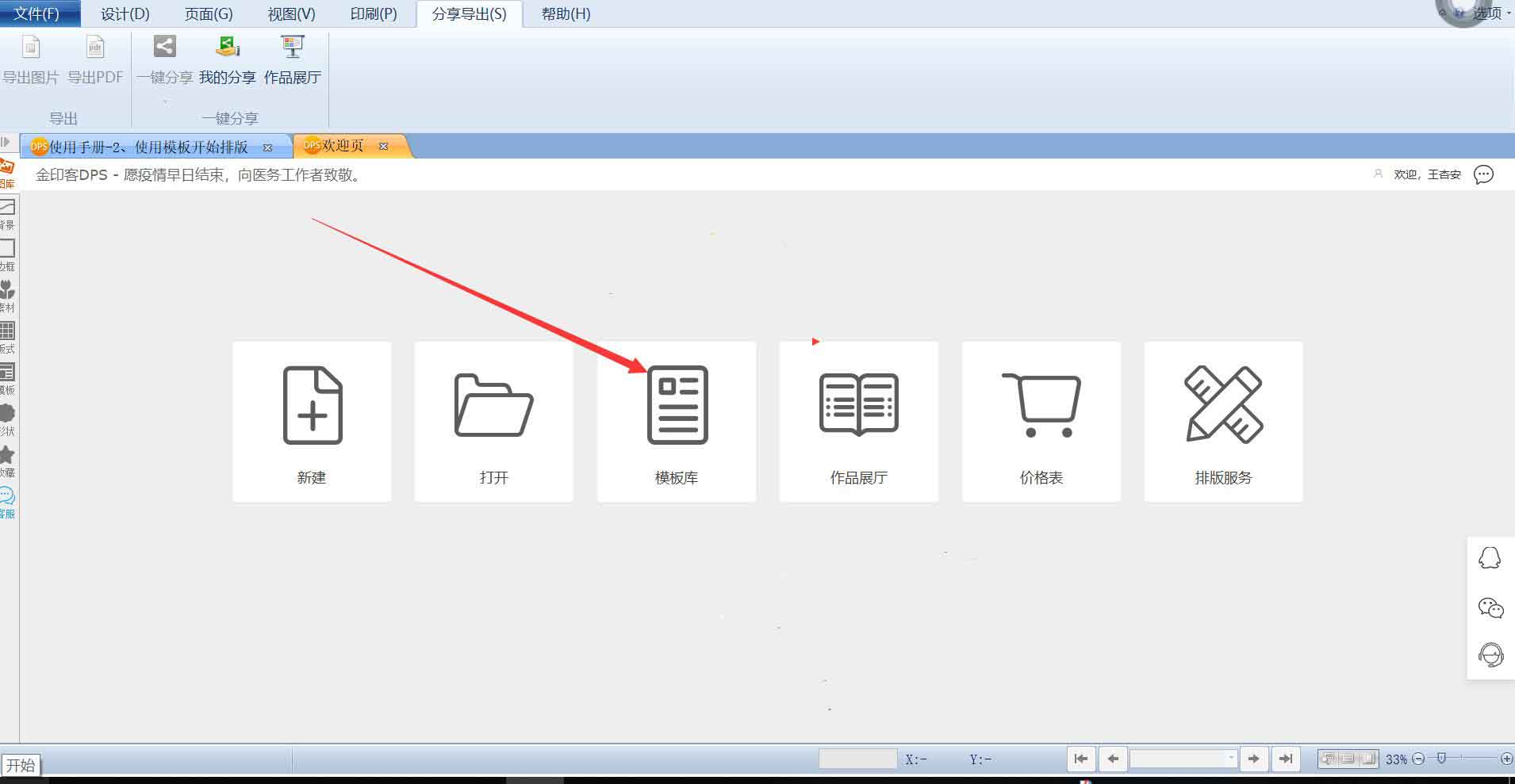Open the 排版服务 layout service card
This screenshot has width=1515, height=784.
1223,422
